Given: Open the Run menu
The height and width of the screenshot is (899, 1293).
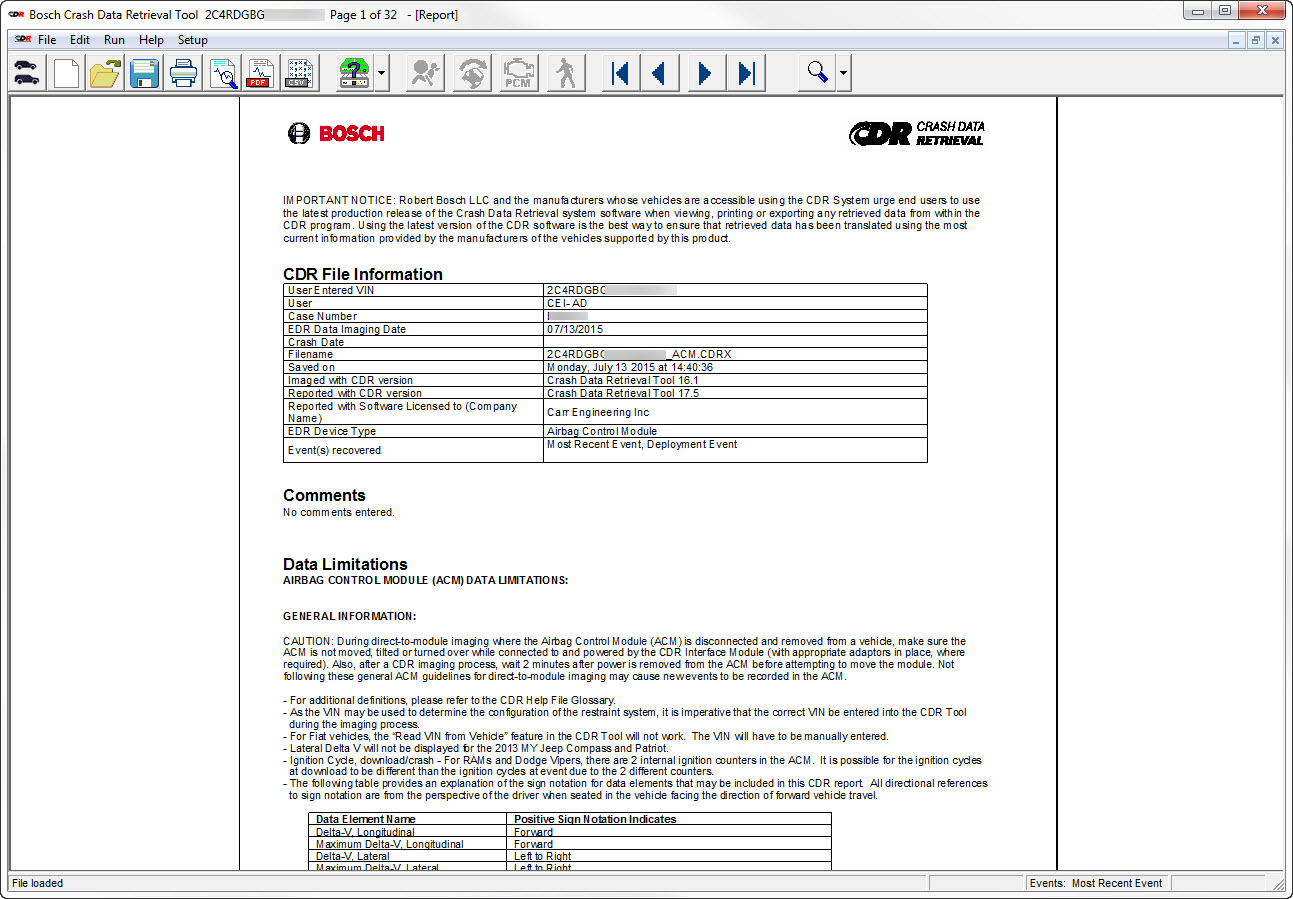Looking at the screenshot, I should click(x=114, y=40).
